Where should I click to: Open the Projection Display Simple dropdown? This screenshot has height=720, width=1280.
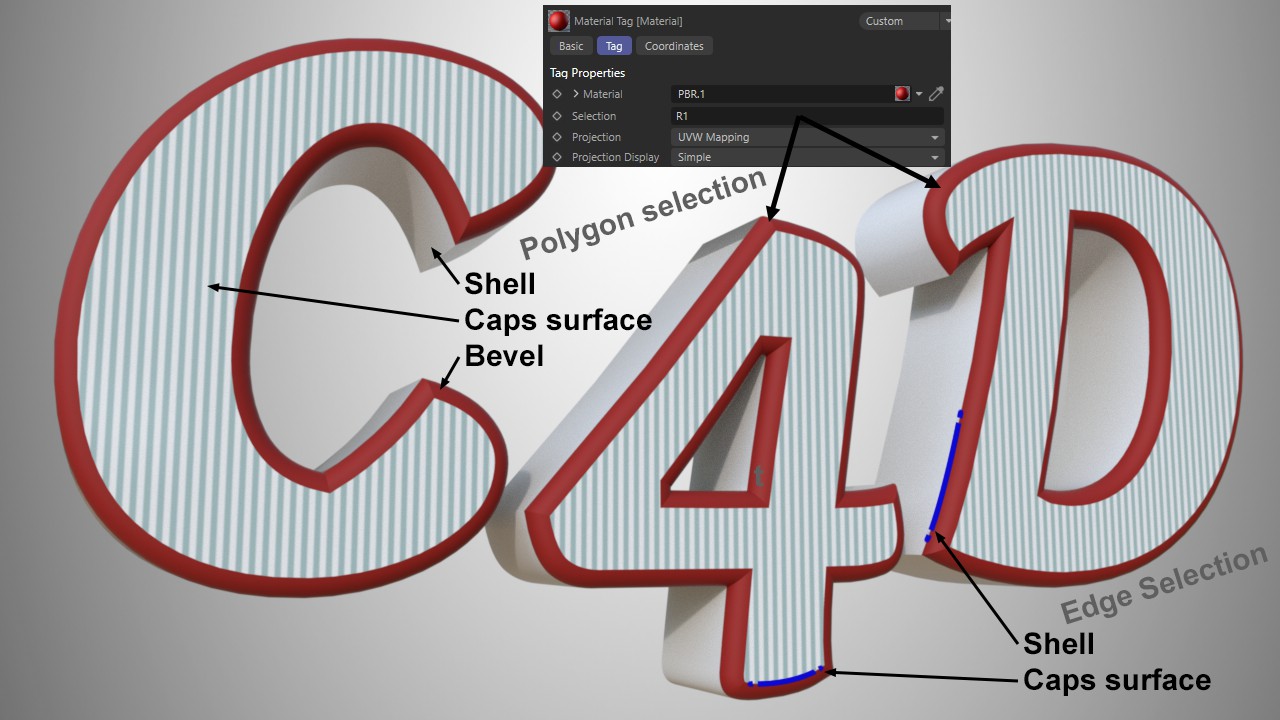(807, 157)
